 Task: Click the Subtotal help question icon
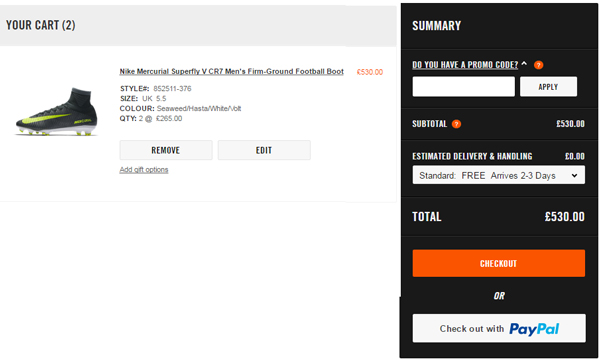456,124
